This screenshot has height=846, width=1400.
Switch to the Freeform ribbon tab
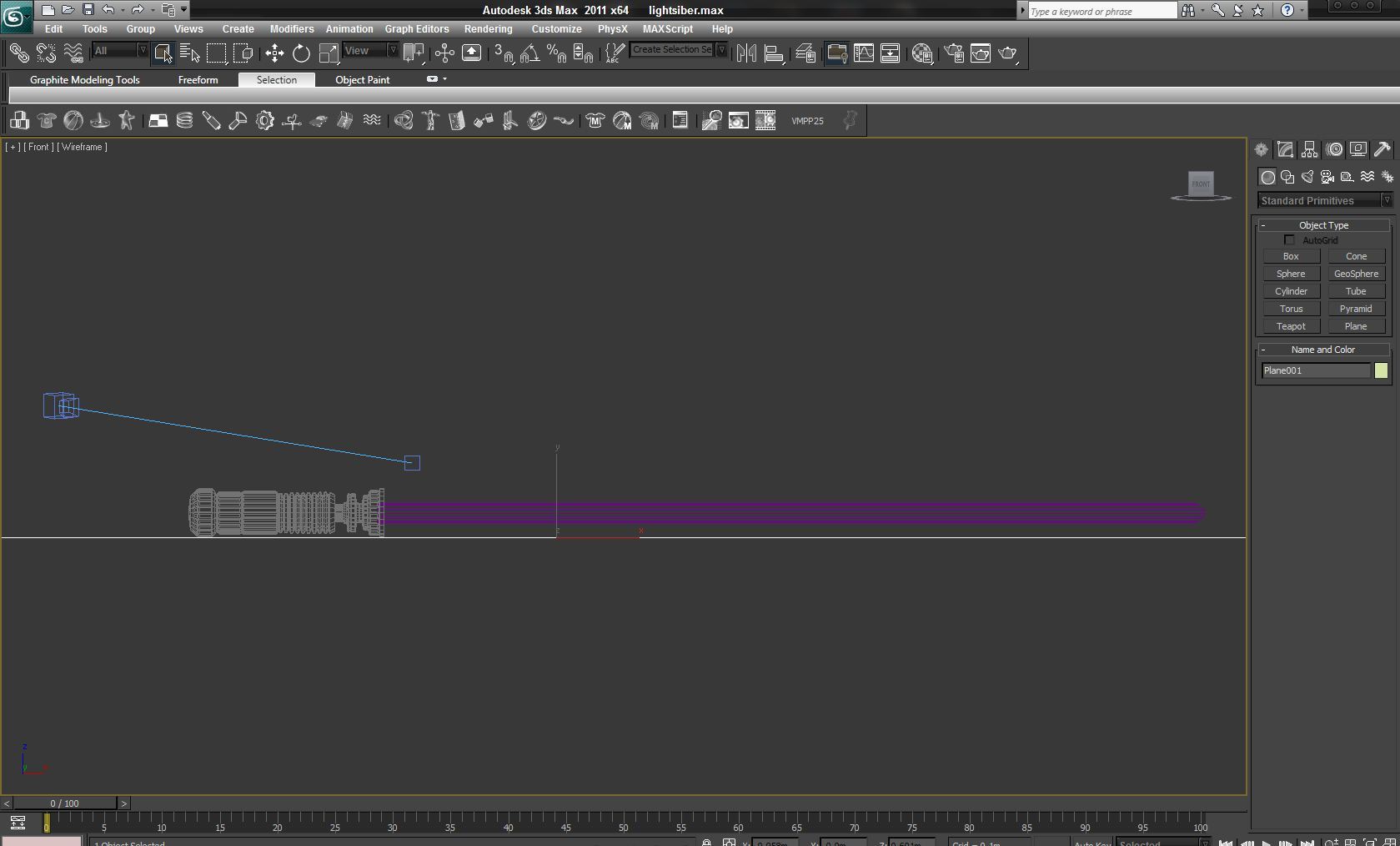coord(198,80)
